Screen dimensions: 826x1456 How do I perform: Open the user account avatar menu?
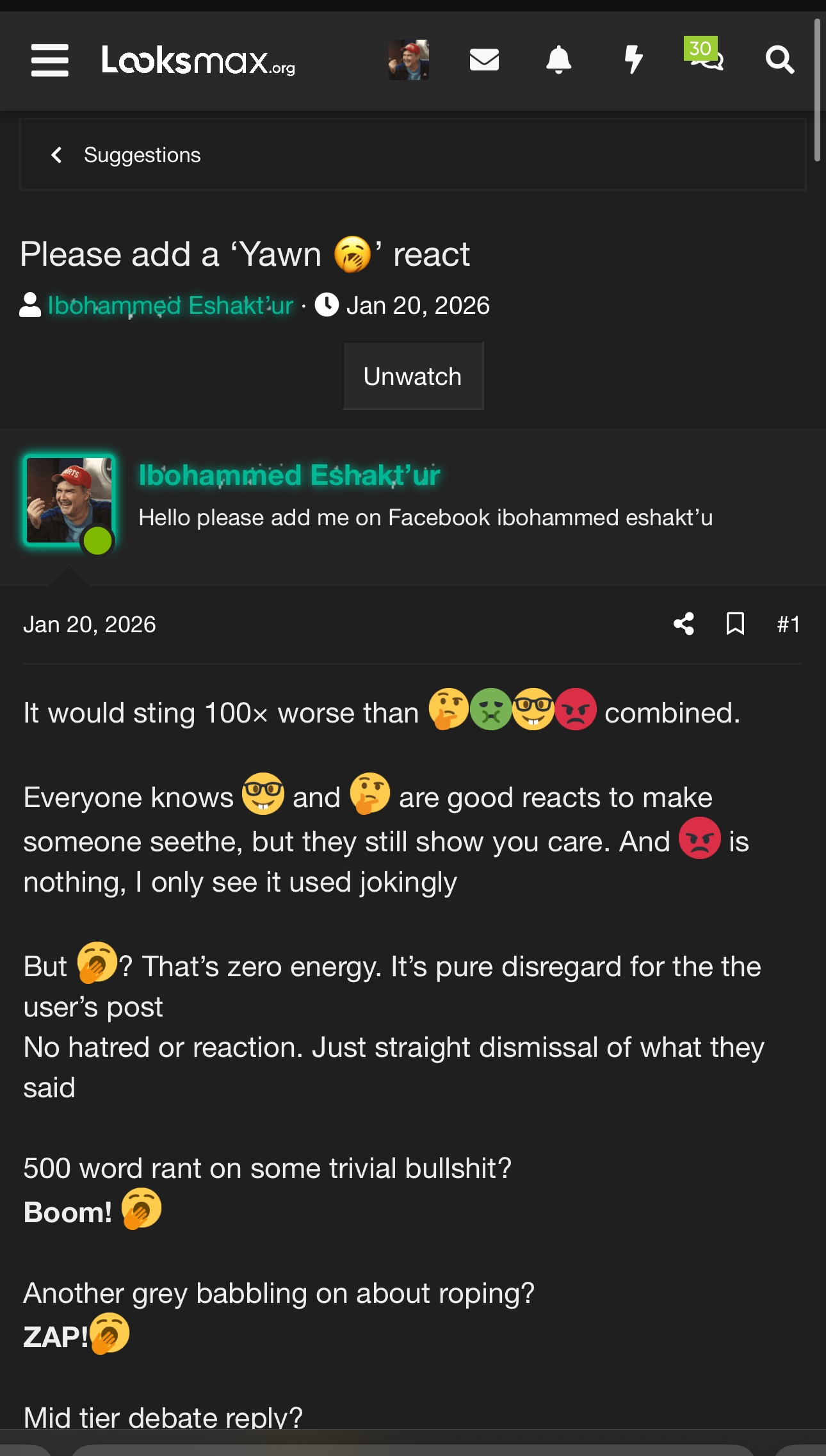(x=409, y=60)
